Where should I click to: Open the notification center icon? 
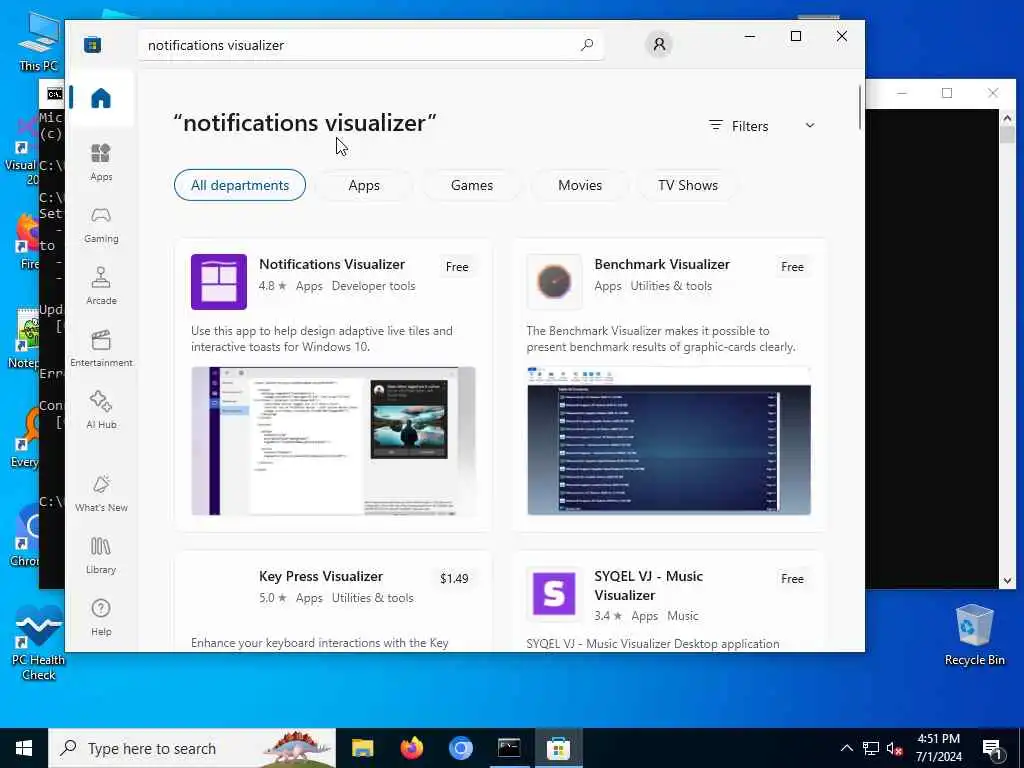tap(993, 748)
